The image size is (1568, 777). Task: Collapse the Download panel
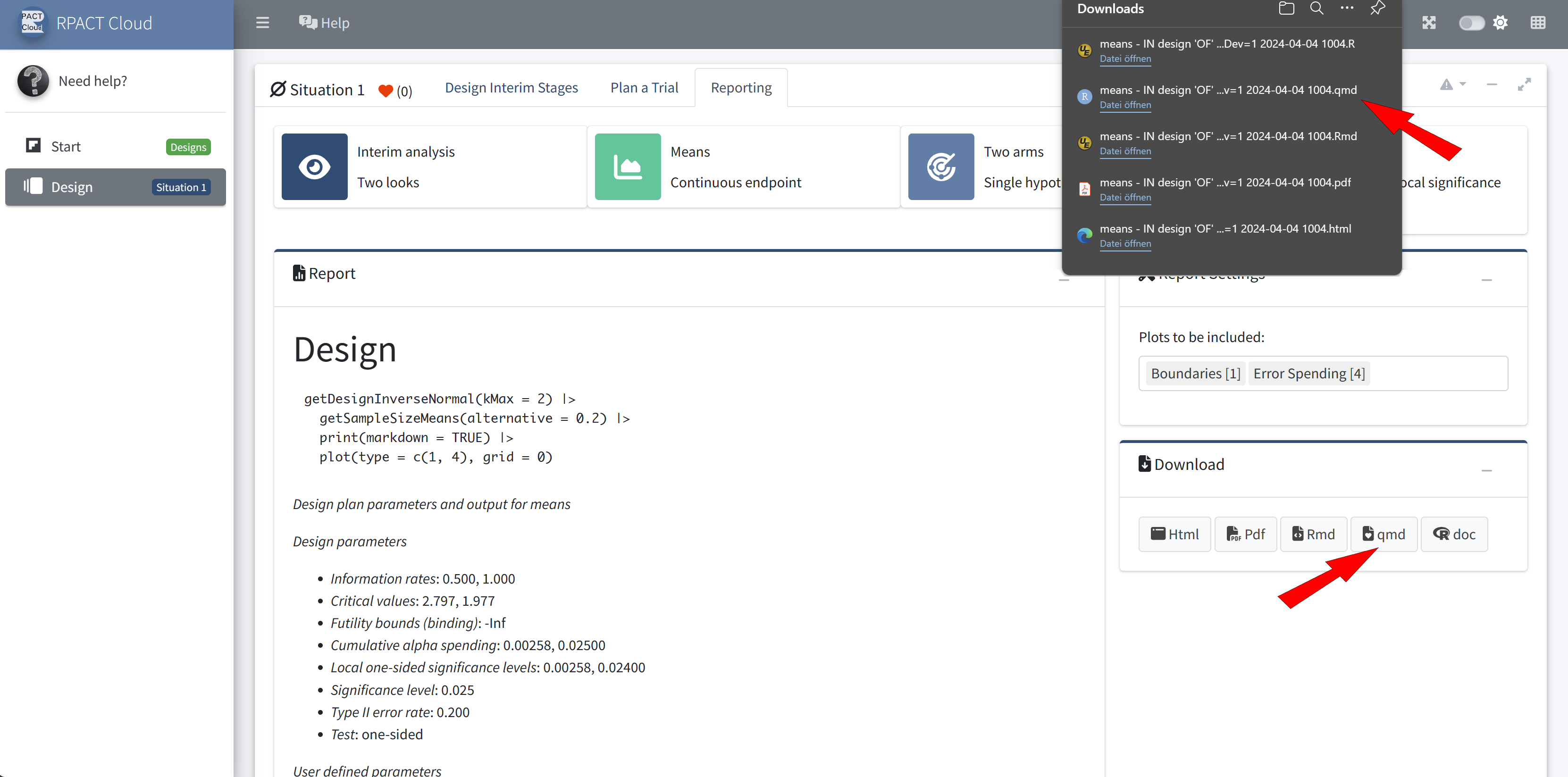1486,470
